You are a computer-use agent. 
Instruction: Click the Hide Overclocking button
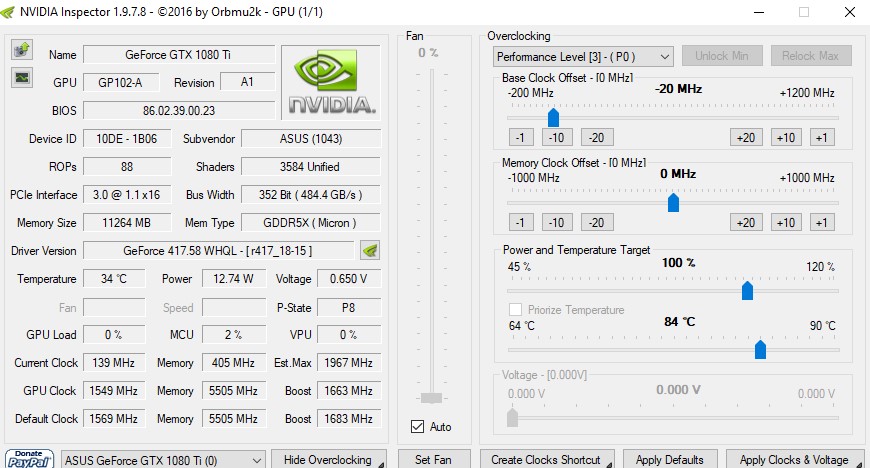pos(328,460)
